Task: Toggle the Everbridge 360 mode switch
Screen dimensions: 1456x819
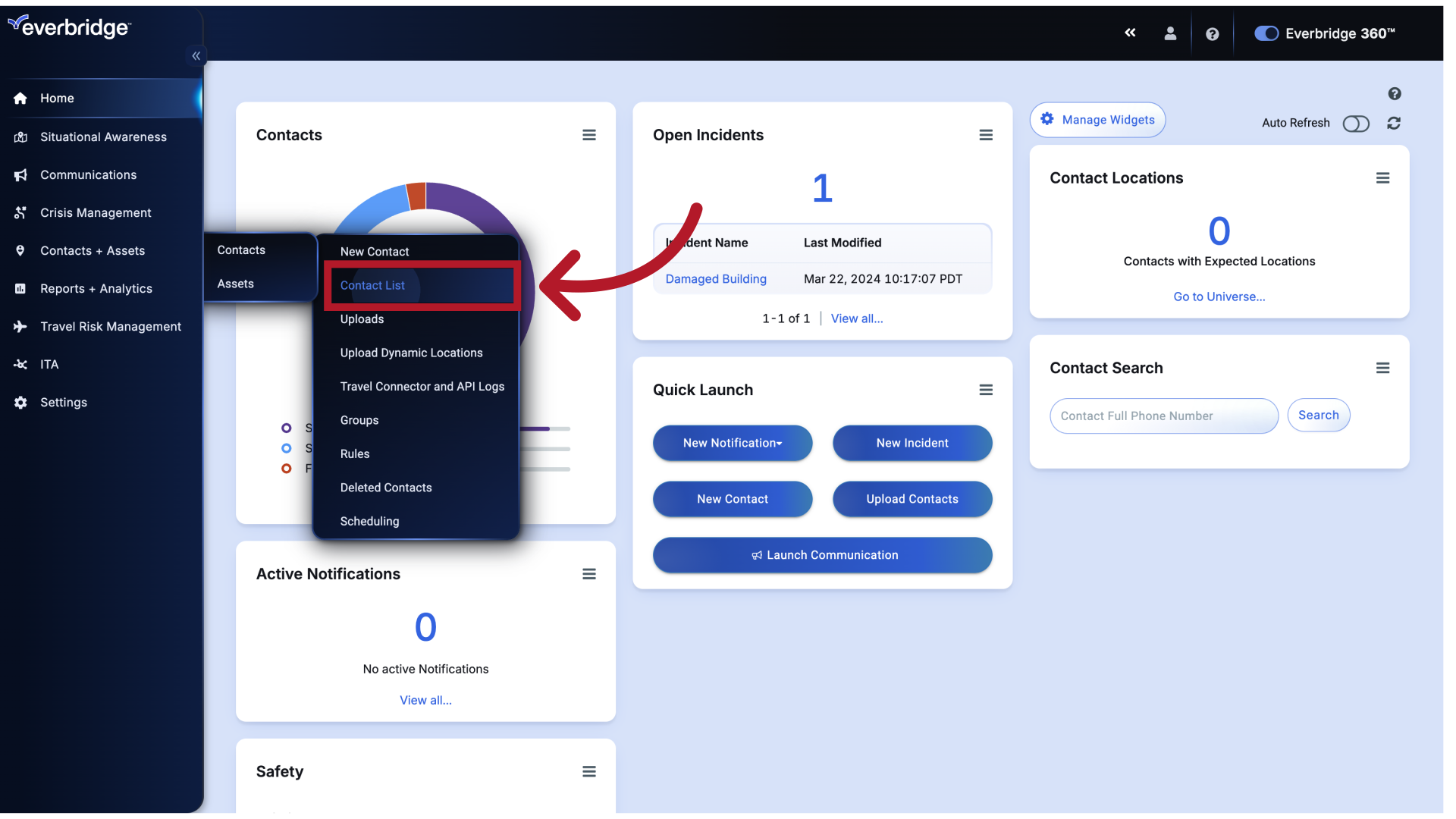Action: pos(1264,33)
